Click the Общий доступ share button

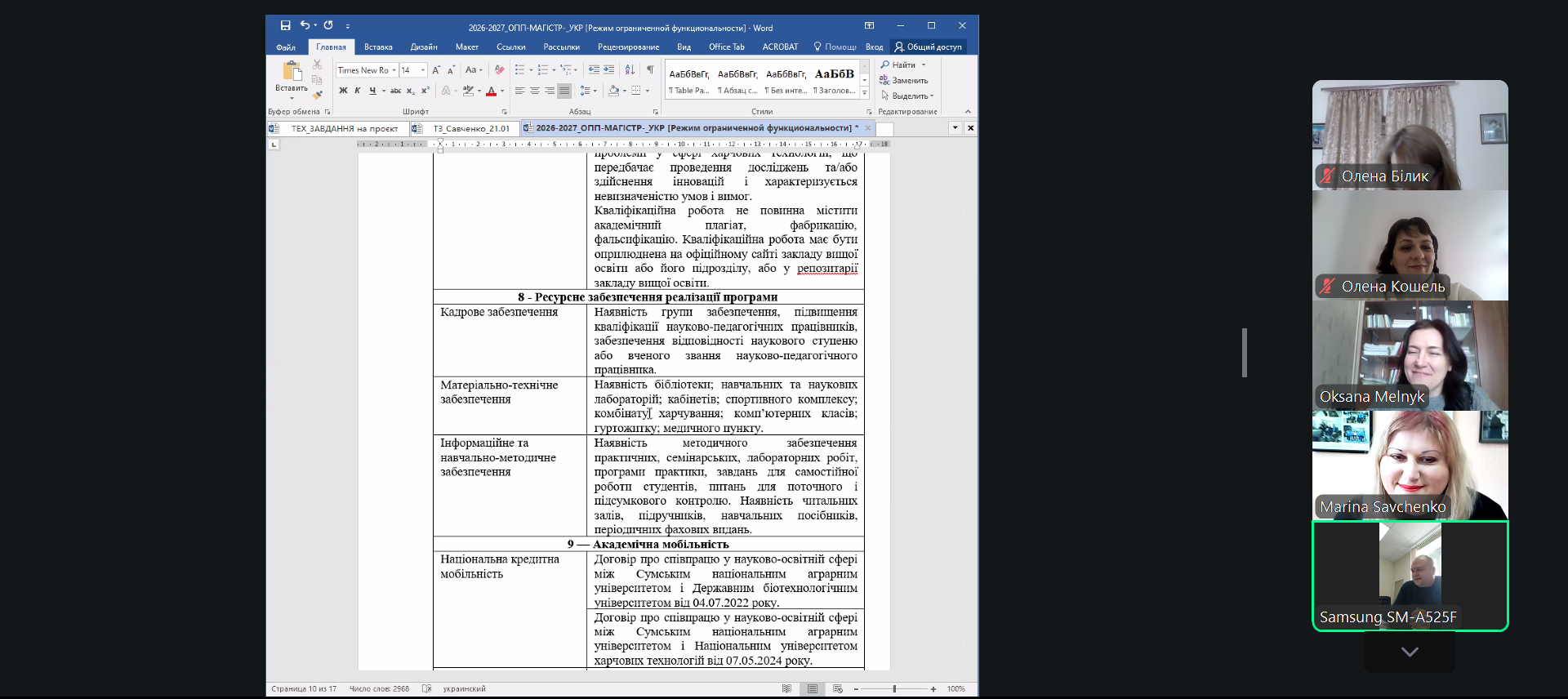[929, 47]
